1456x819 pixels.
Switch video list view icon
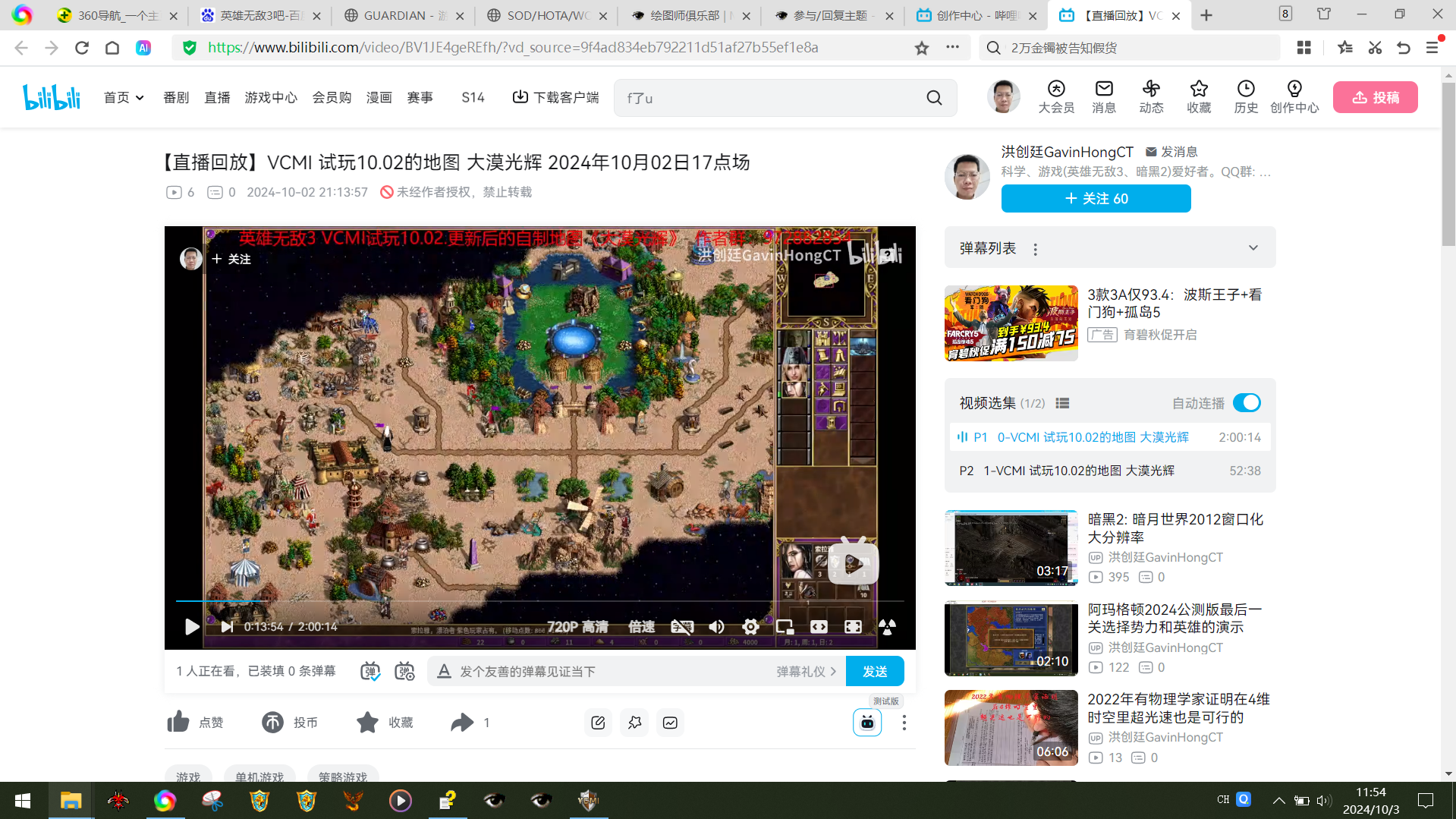[x=1062, y=403]
